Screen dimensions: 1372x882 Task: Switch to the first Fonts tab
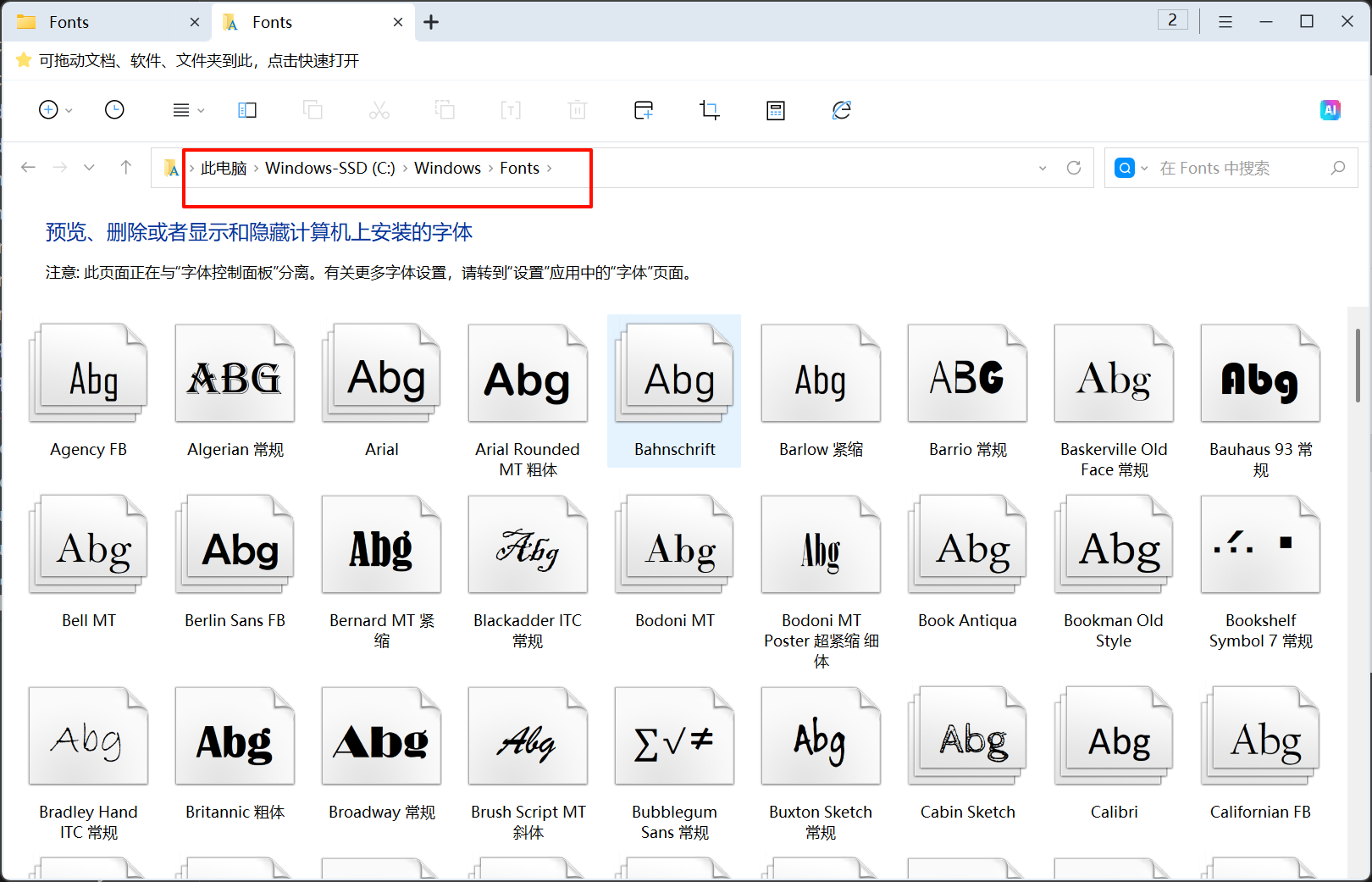click(x=105, y=22)
